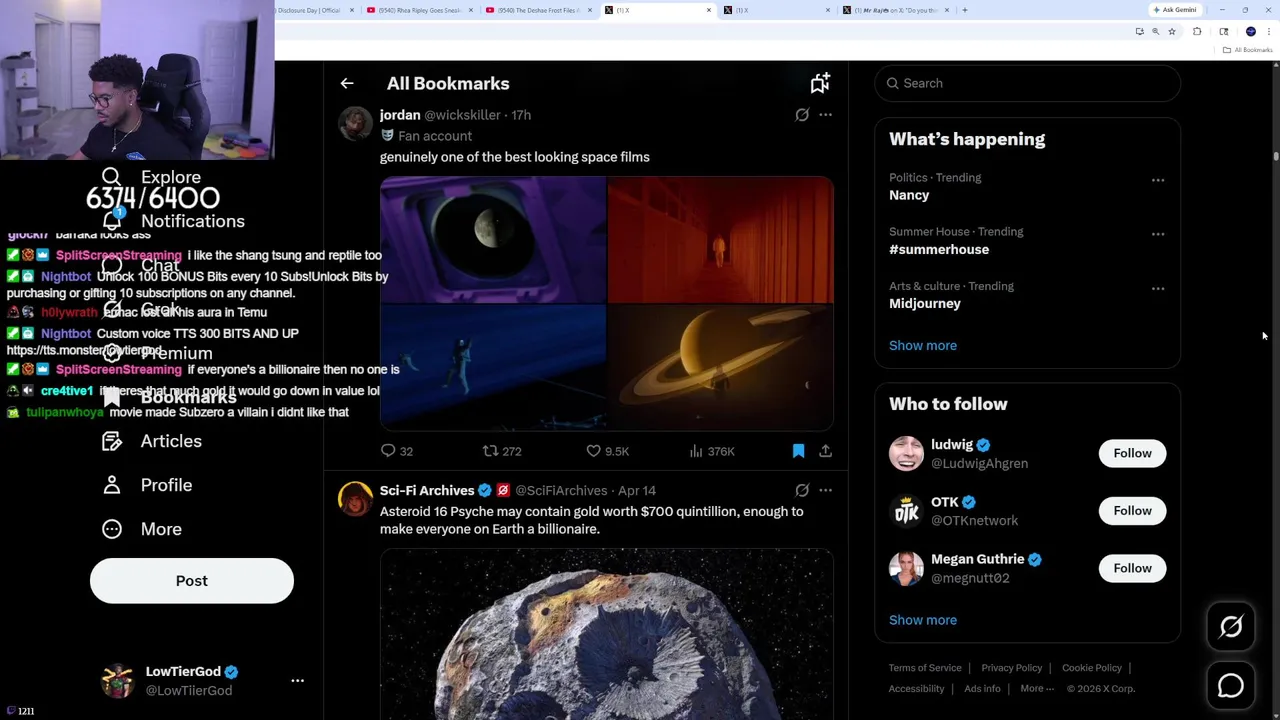Open Privacy Policy link

point(1011,668)
